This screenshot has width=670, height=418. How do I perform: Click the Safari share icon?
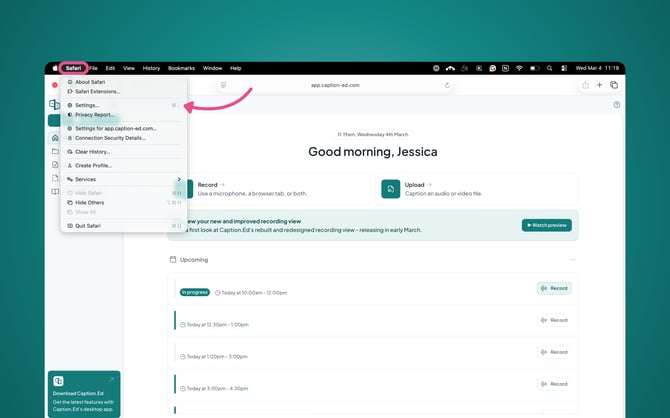point(585,85)
